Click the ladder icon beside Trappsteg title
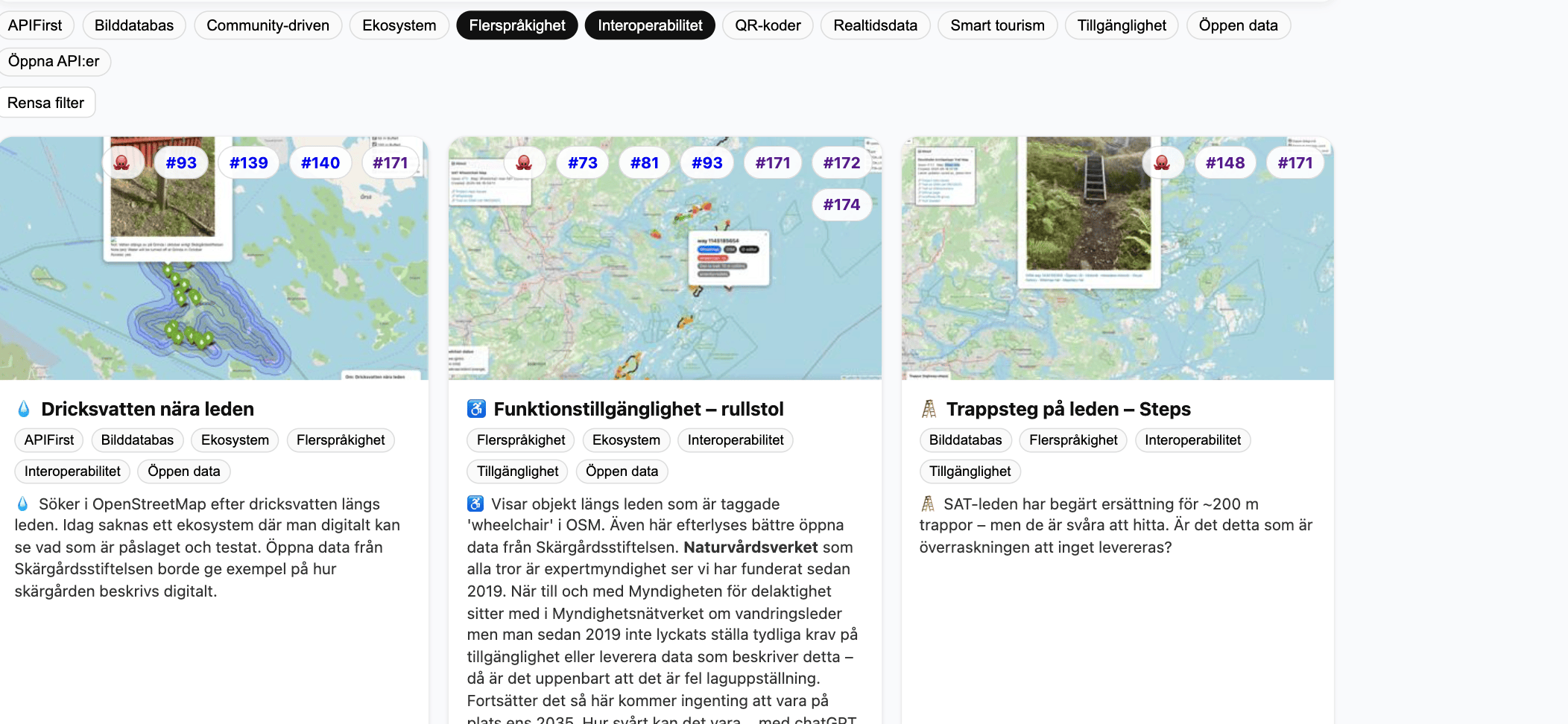The image size is (1568, 724). [929, 409]
